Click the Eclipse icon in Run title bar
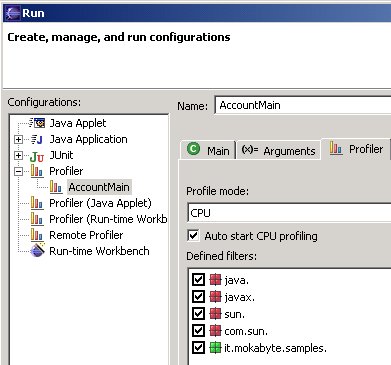The image size is (391, 365). point(13,13)
